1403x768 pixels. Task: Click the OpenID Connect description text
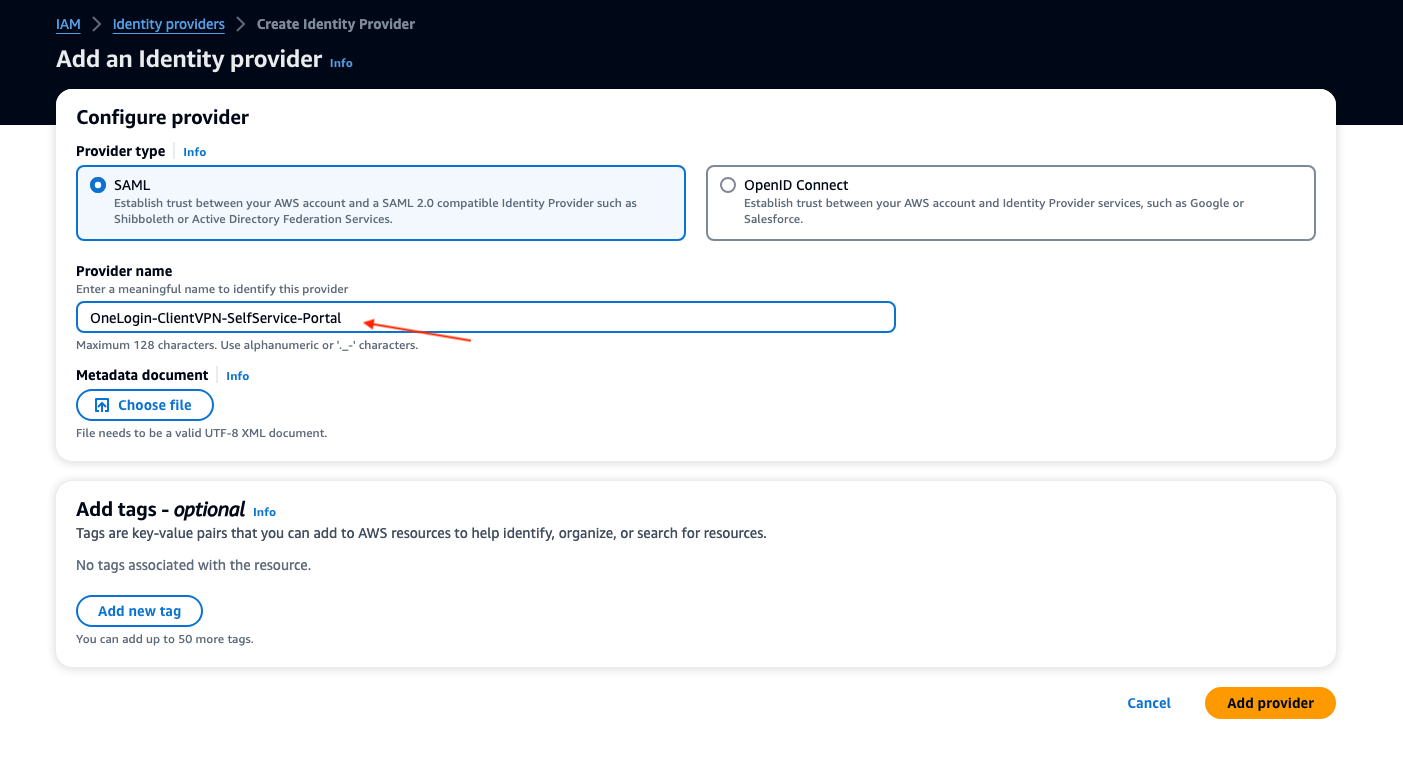click(x=993, y=211)
